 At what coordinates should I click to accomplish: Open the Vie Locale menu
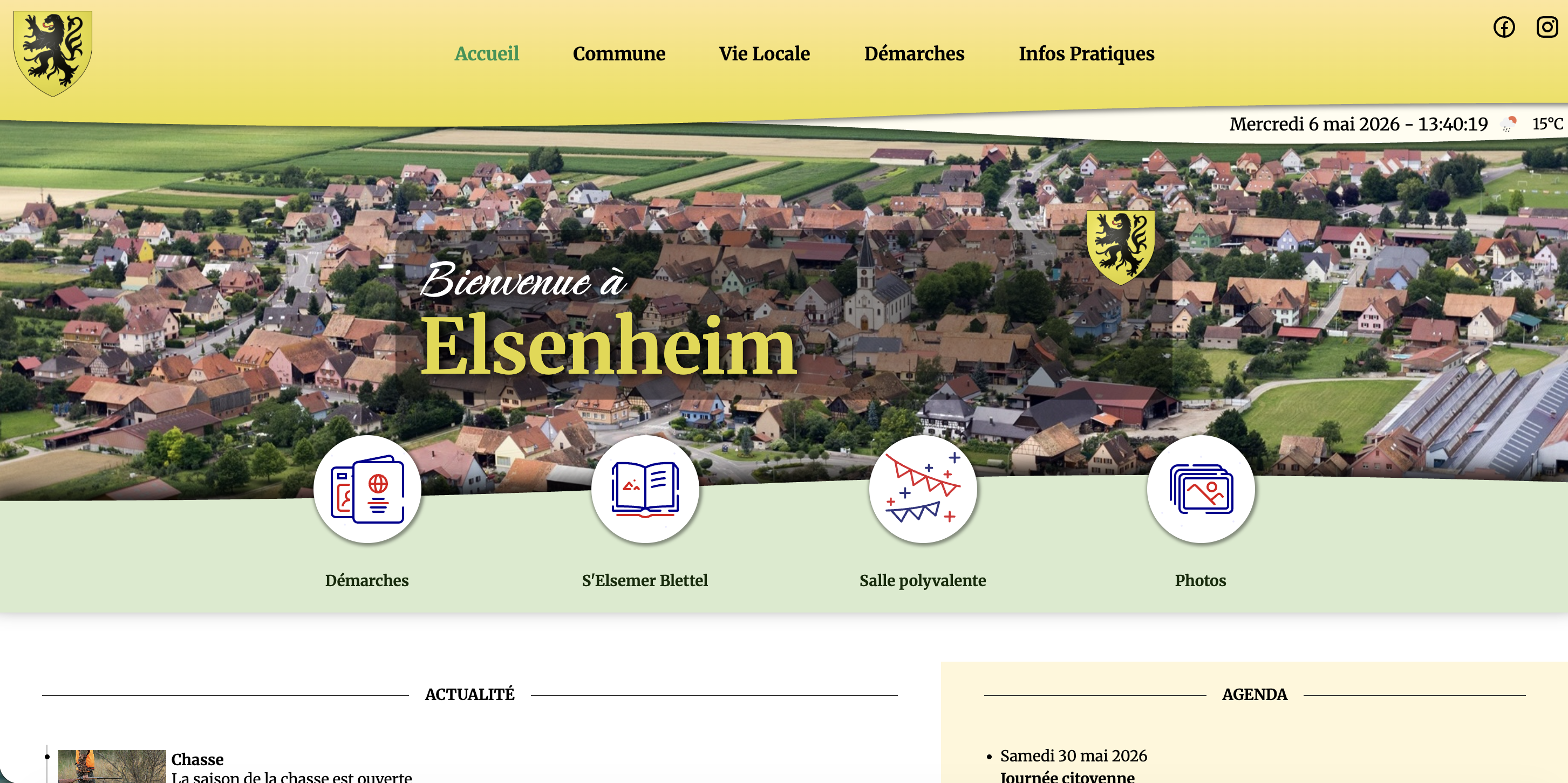(765, 53)
